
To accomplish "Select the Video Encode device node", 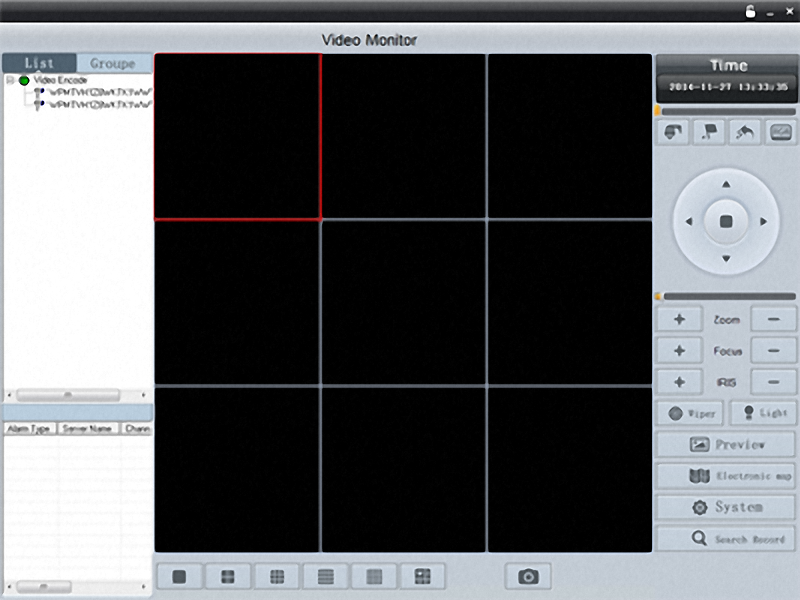I will (60, 80).
